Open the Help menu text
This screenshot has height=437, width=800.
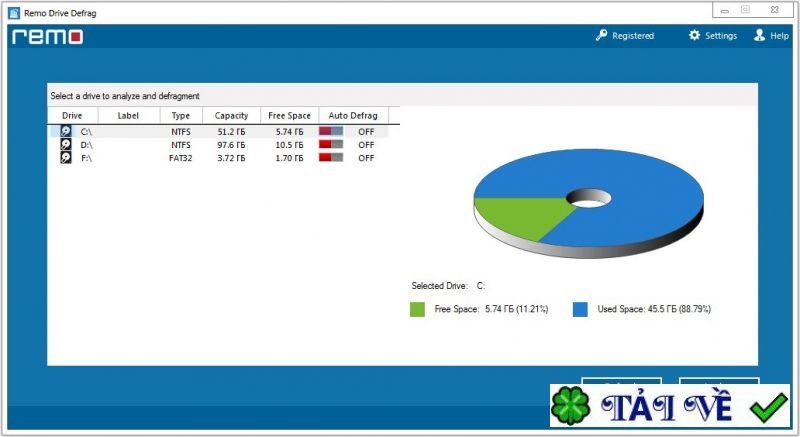pyautogui.click(x=779, y=36)
